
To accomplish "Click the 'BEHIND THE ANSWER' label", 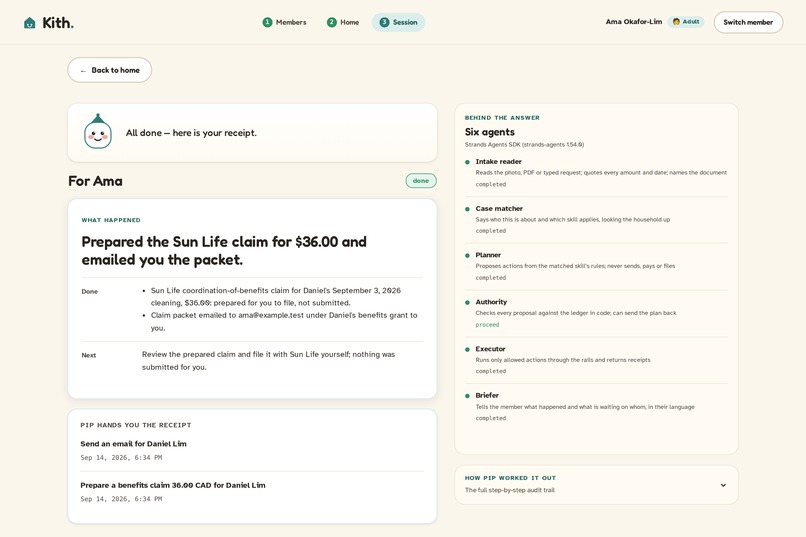I will point(502,118).
